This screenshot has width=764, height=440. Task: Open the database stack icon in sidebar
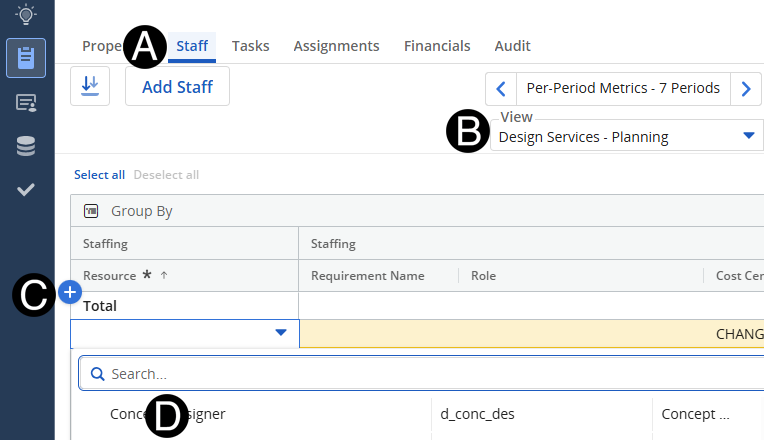pyautogui.click(x=26, y=147)
